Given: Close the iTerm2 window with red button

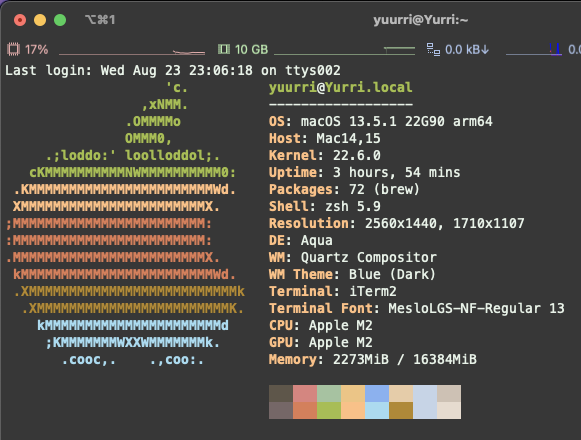Looking at the screenshot, I should (20, 20).
